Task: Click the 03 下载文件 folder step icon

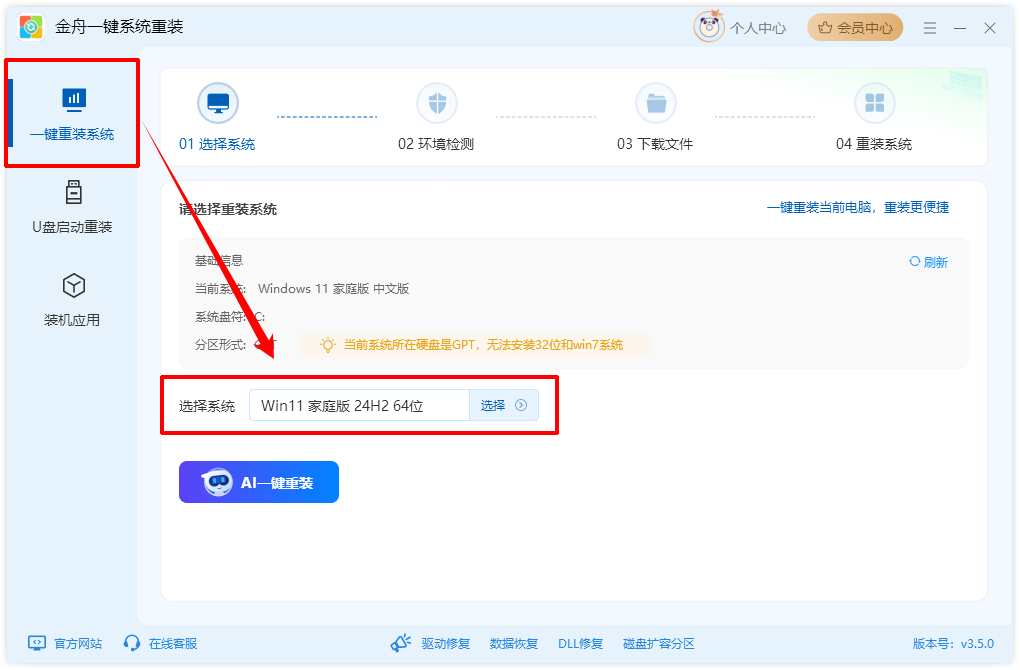Action: [x=656, y=103]
